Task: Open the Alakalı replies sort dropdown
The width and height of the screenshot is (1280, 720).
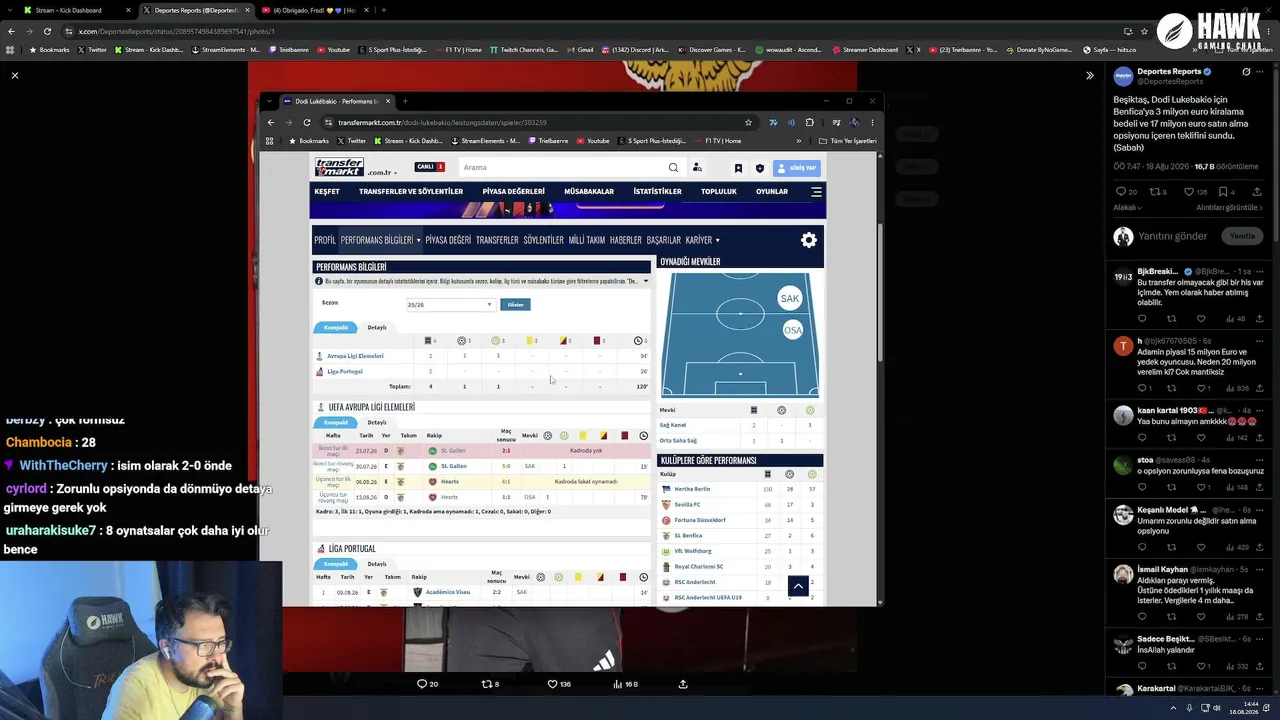Action: [1127, 208]
